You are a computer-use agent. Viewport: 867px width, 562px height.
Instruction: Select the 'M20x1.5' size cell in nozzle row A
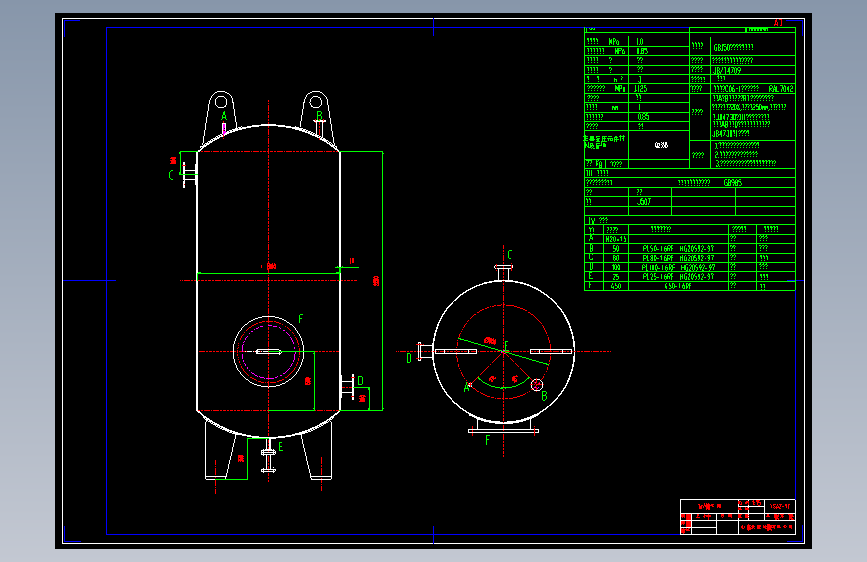point(615,240)
